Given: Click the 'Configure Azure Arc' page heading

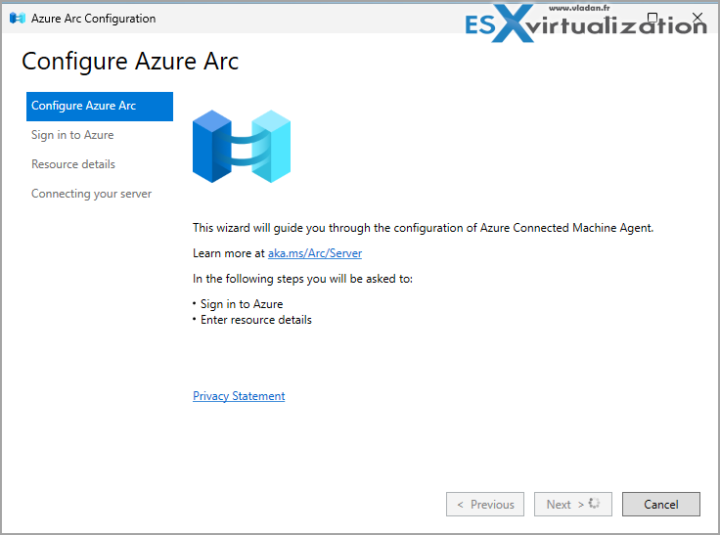Looking at the screenshot, I should pyautogui.click(x=130, y=62).
